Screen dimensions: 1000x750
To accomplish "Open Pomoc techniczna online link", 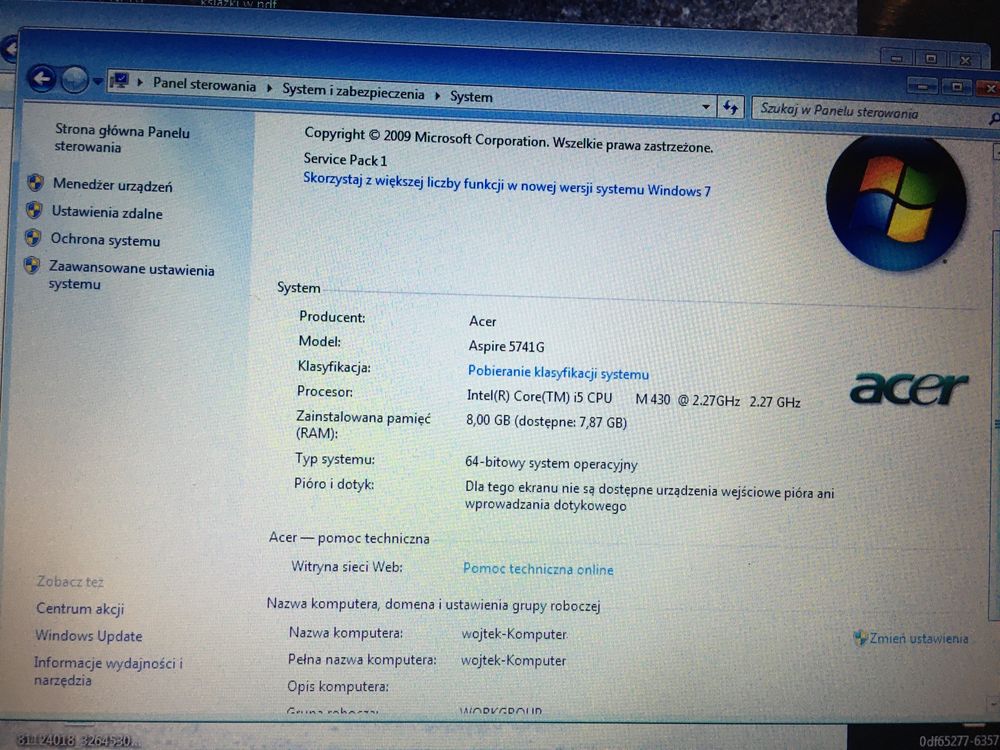I will click(538, 569).
